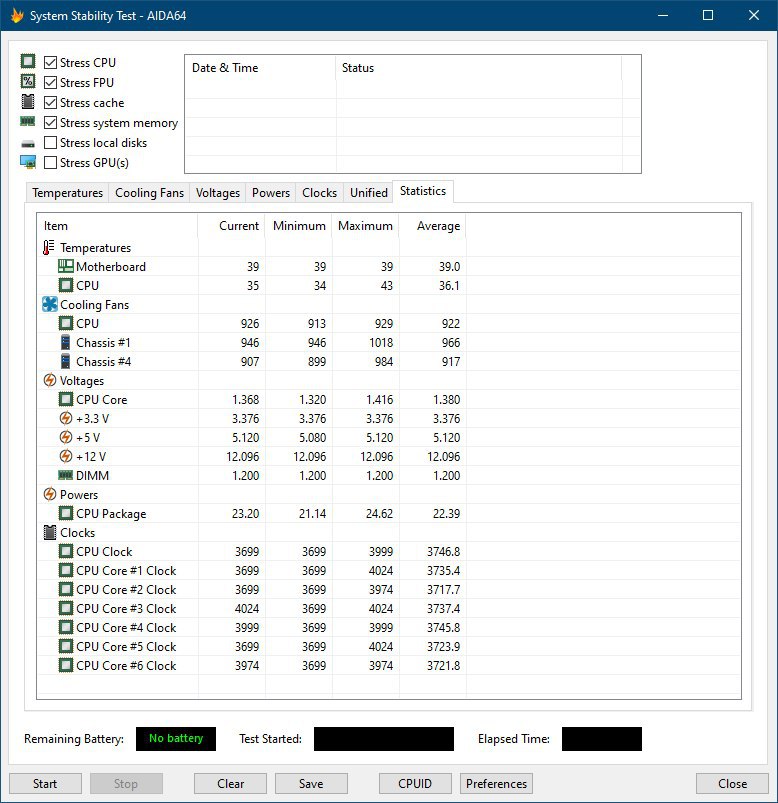The image size is (778, 803).
Task: Click the Item column header
Action: (x=117, y=226)
